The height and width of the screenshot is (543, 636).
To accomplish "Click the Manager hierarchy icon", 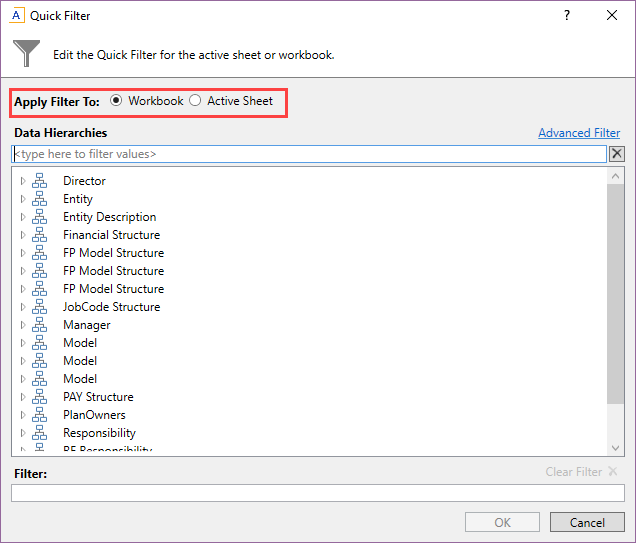I will 39,325.
